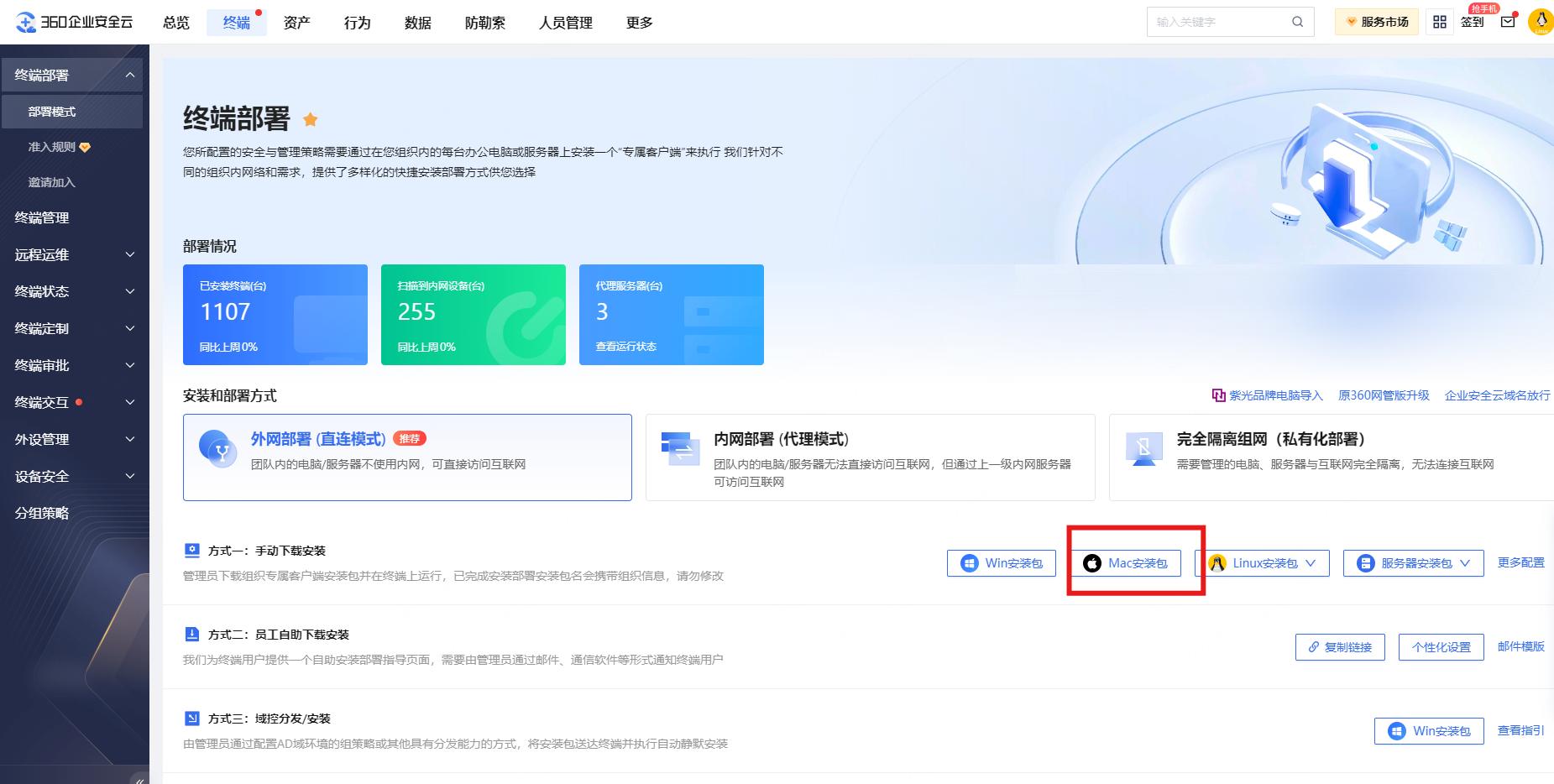Click the 复制链接 button
Screen dimensions: 1554x784
click(1340, 647)
